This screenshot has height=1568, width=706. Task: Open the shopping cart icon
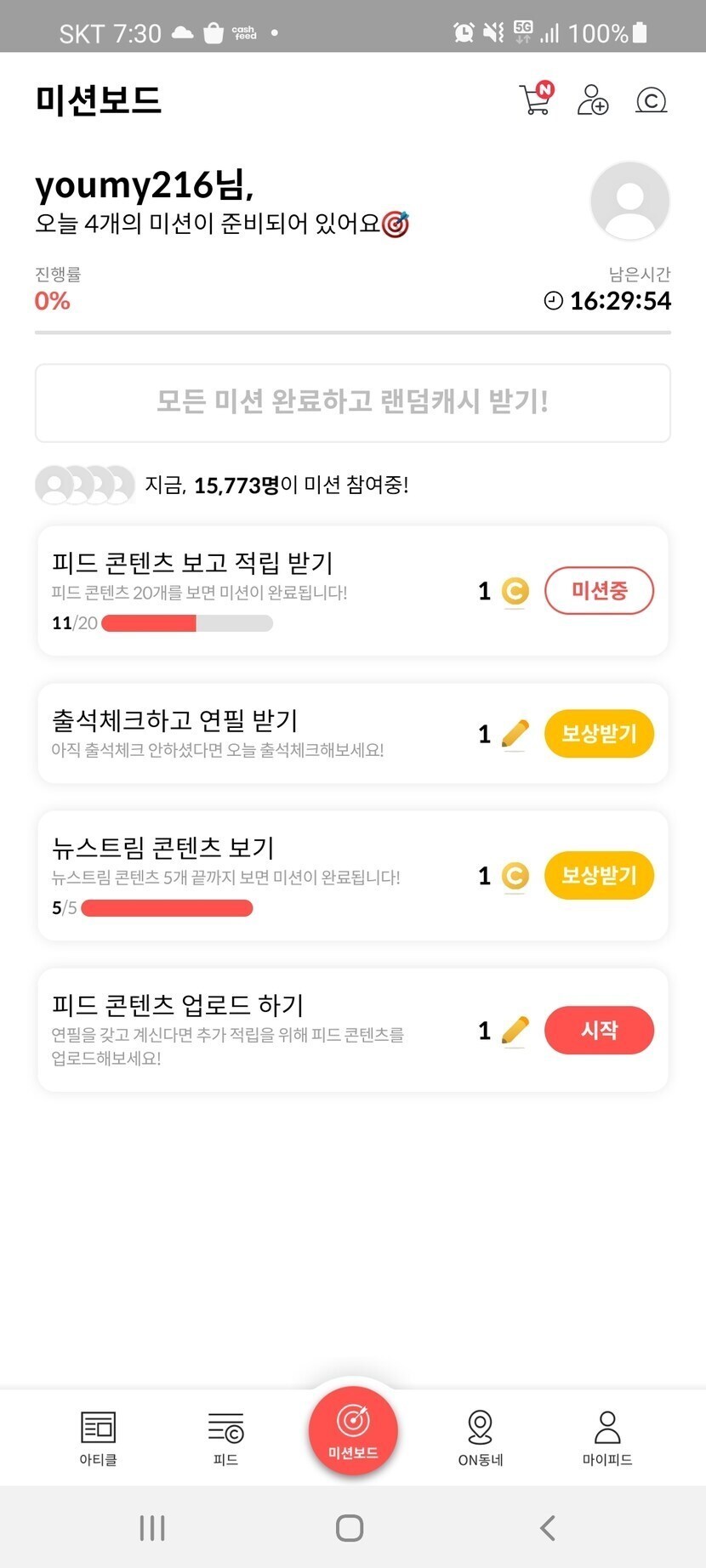click(x=535, y=99)
